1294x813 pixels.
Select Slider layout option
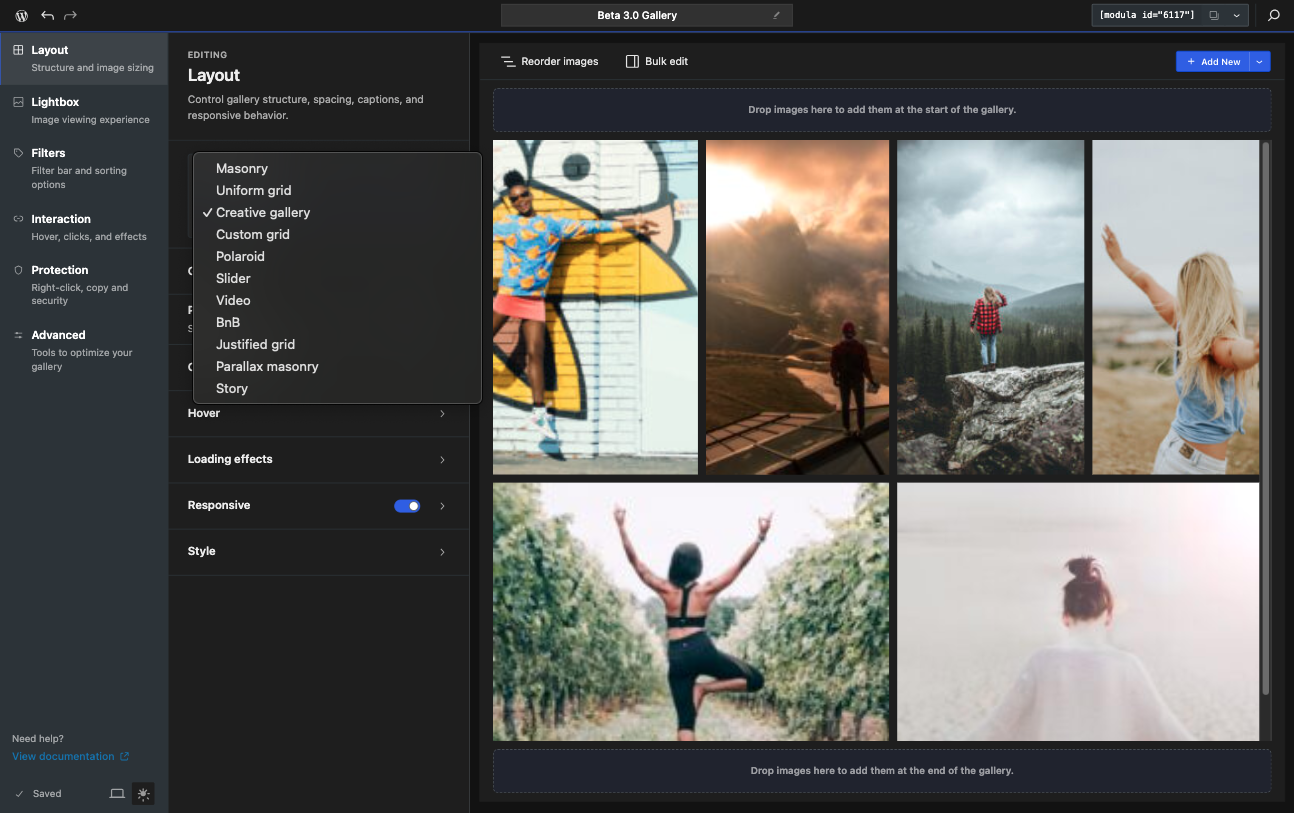pyautogui.click(x=337, y=279)
